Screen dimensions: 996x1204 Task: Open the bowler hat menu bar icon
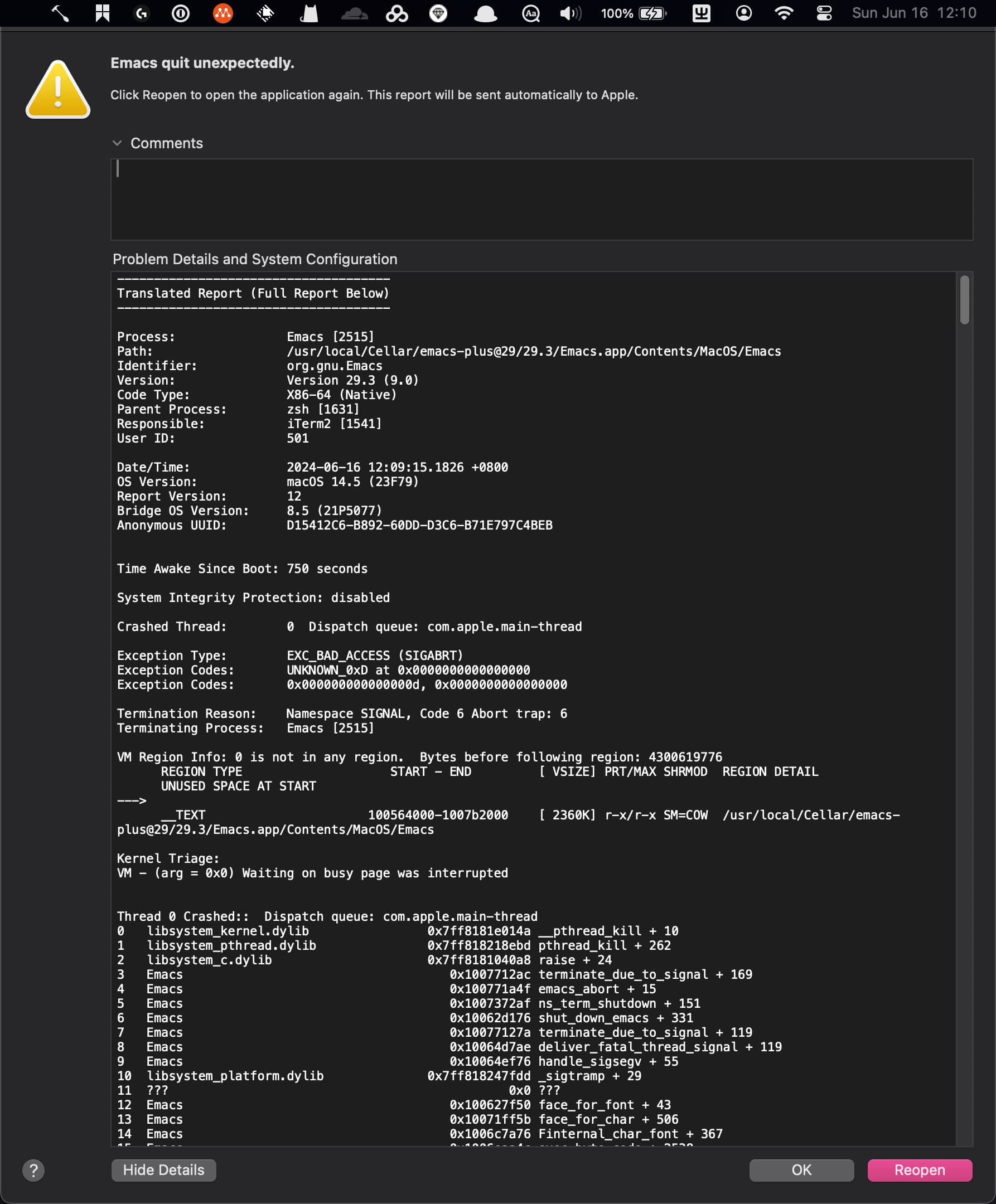(485, 13)
